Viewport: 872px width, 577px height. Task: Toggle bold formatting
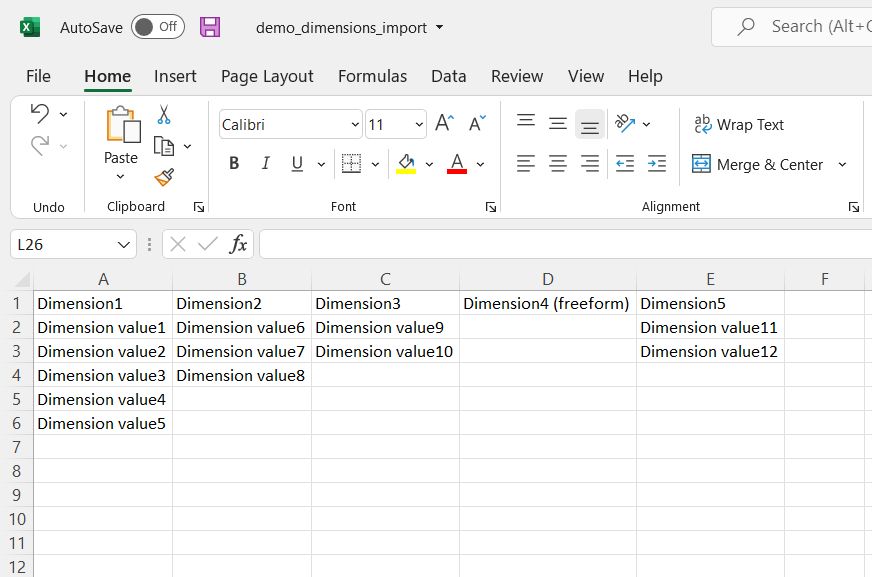pos(233,163)
